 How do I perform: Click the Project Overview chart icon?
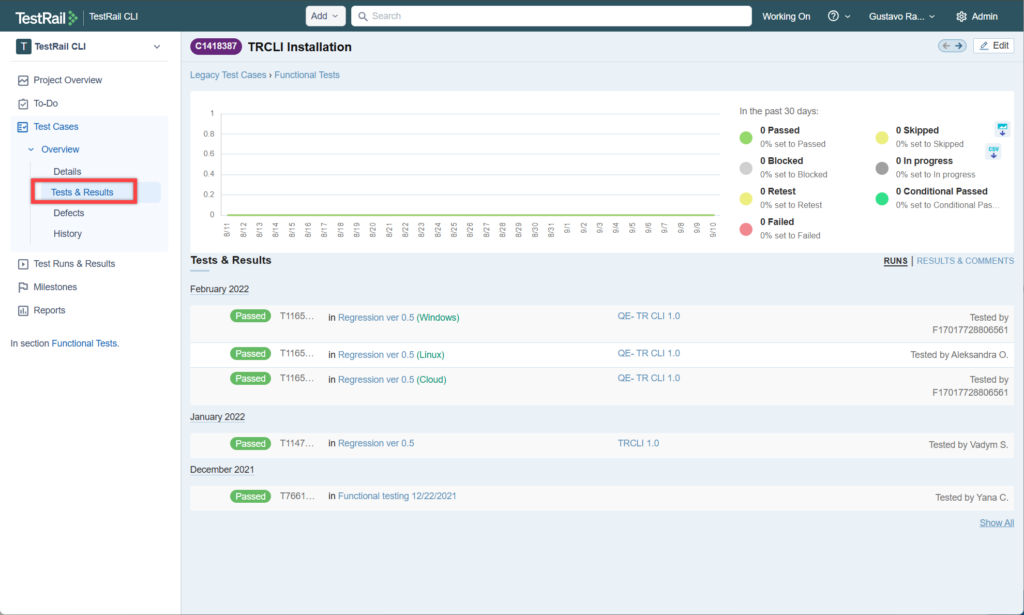point(23,80)
